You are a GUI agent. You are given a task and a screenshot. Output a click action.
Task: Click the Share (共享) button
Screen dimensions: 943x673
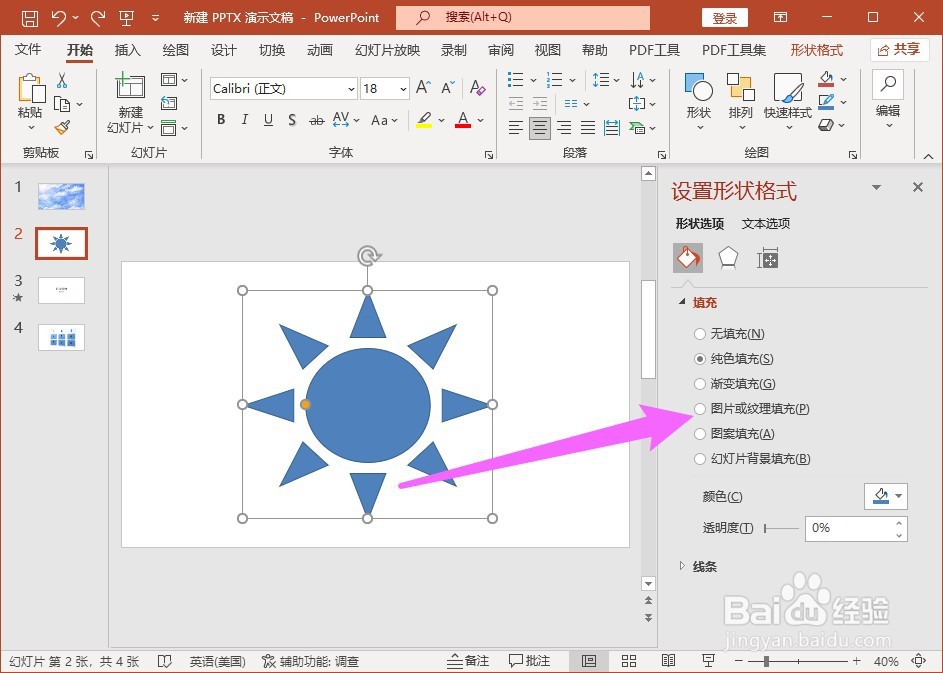click(x=899, y=50)
